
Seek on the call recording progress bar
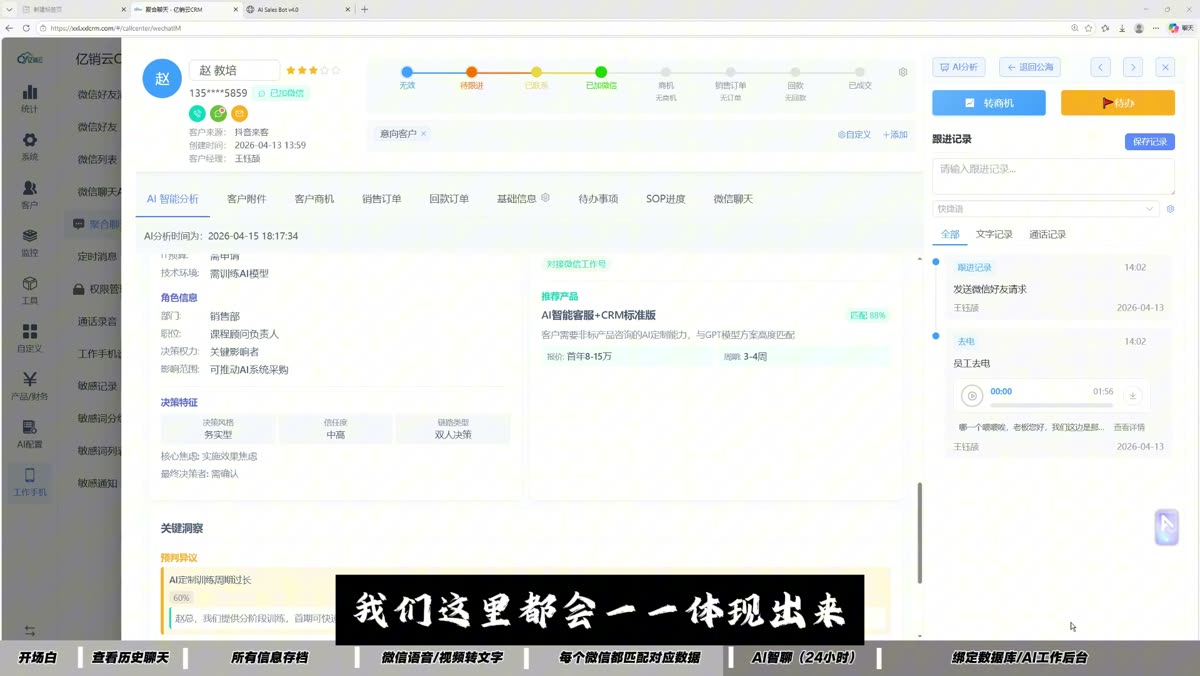pos(1051,405)
